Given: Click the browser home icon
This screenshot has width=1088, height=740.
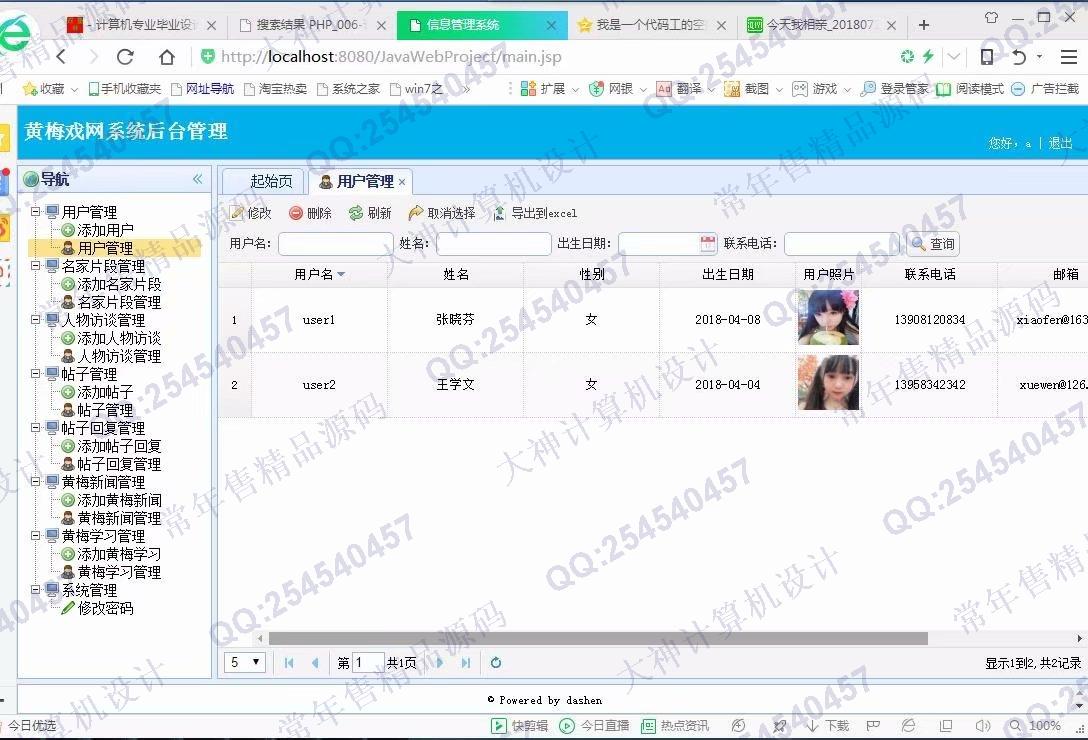Looking at the screenshot, I should (167, 57).
